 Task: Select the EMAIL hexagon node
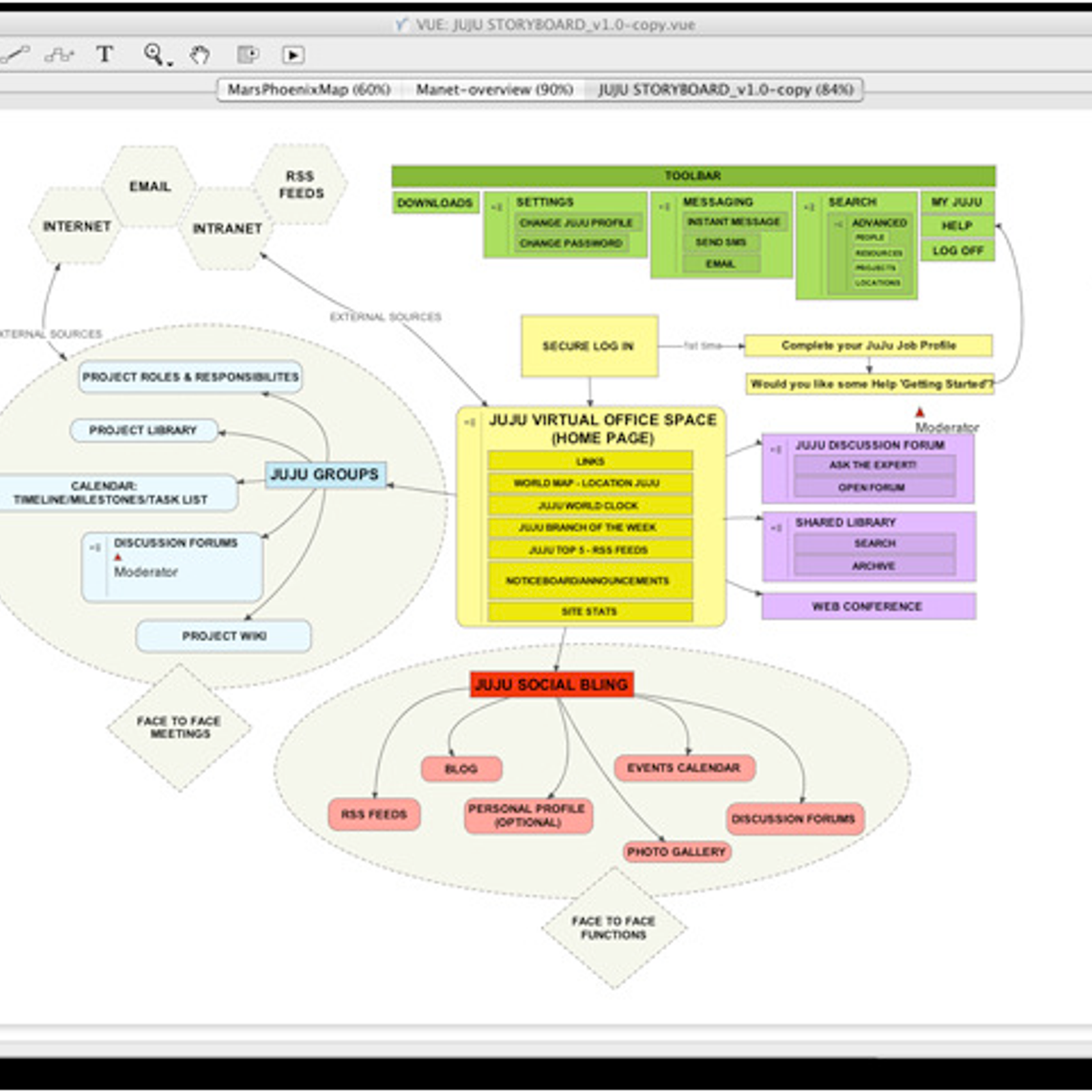tap(149, 186)
